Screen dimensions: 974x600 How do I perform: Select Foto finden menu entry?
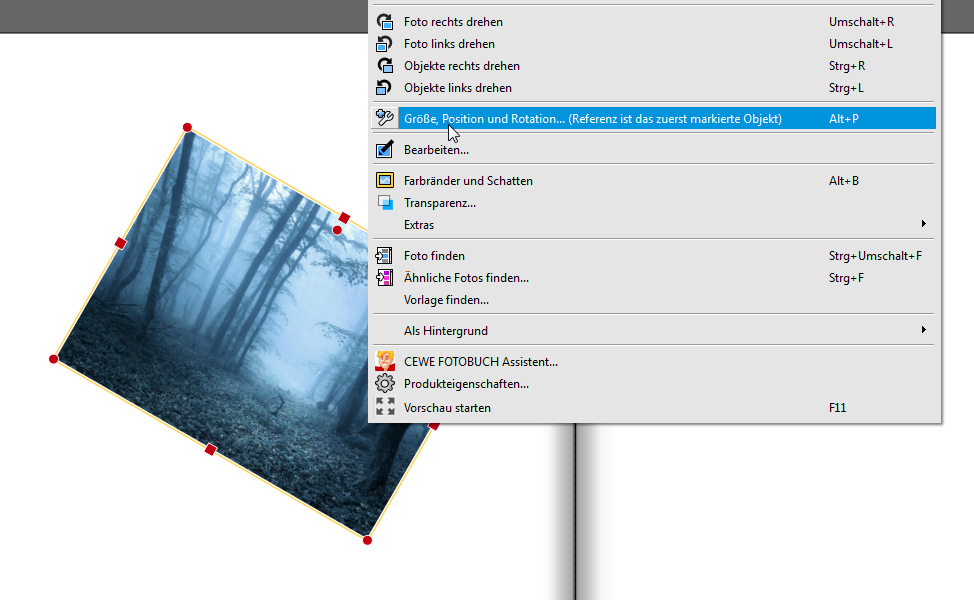pyautogui.click(x=654, y=255)
